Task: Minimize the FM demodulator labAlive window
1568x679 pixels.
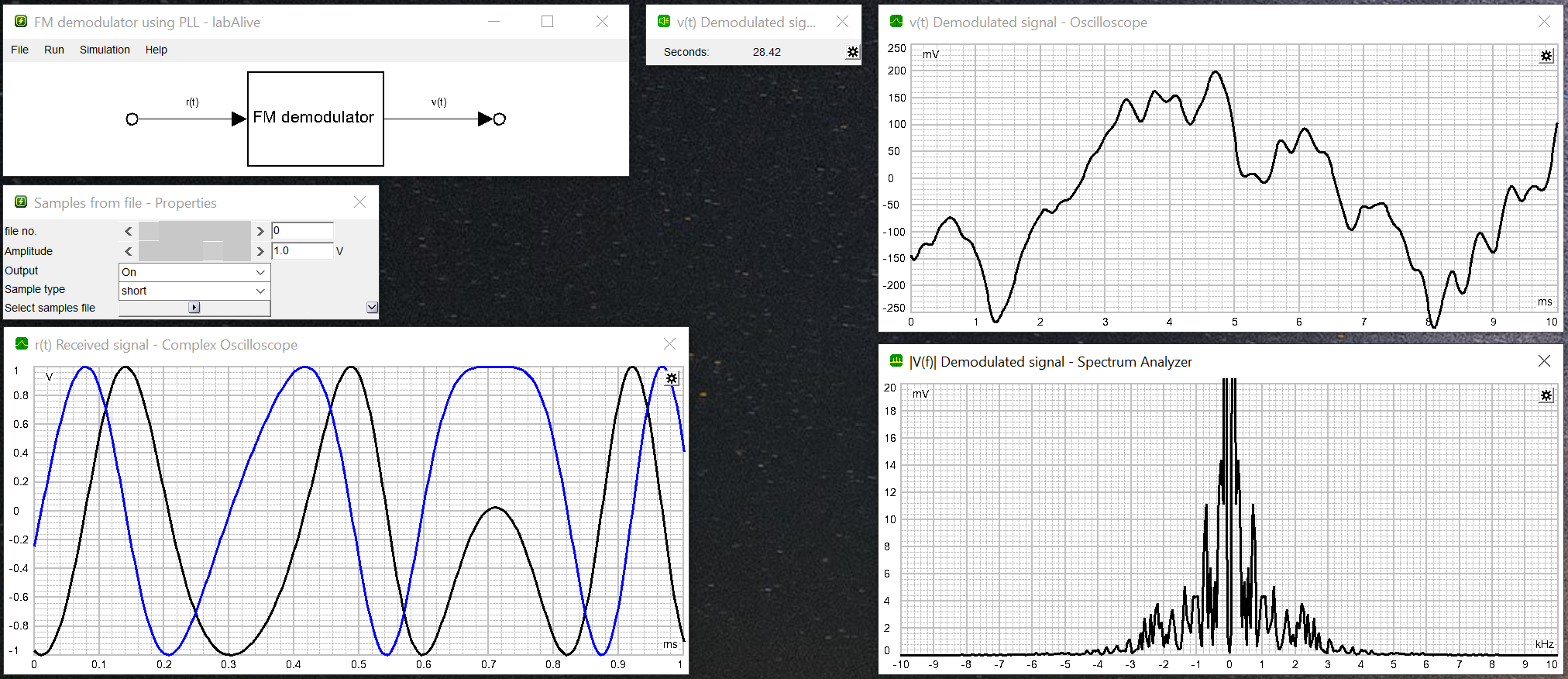Action: click(x=493, y=22)
